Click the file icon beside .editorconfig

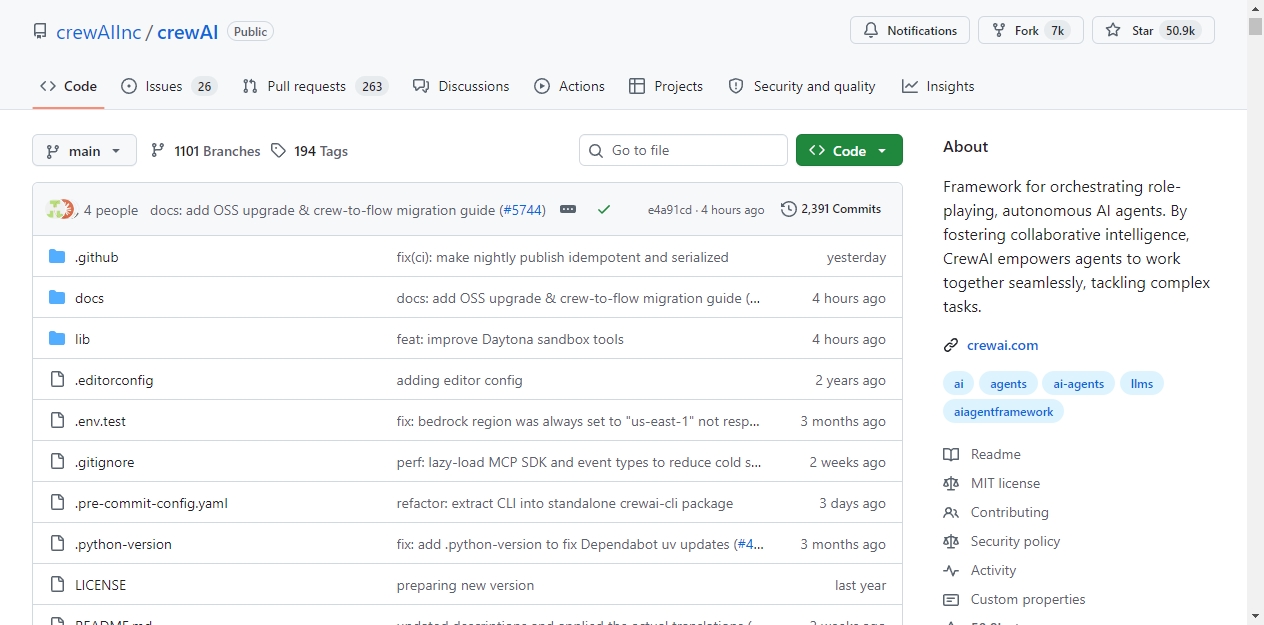(57, 380)
